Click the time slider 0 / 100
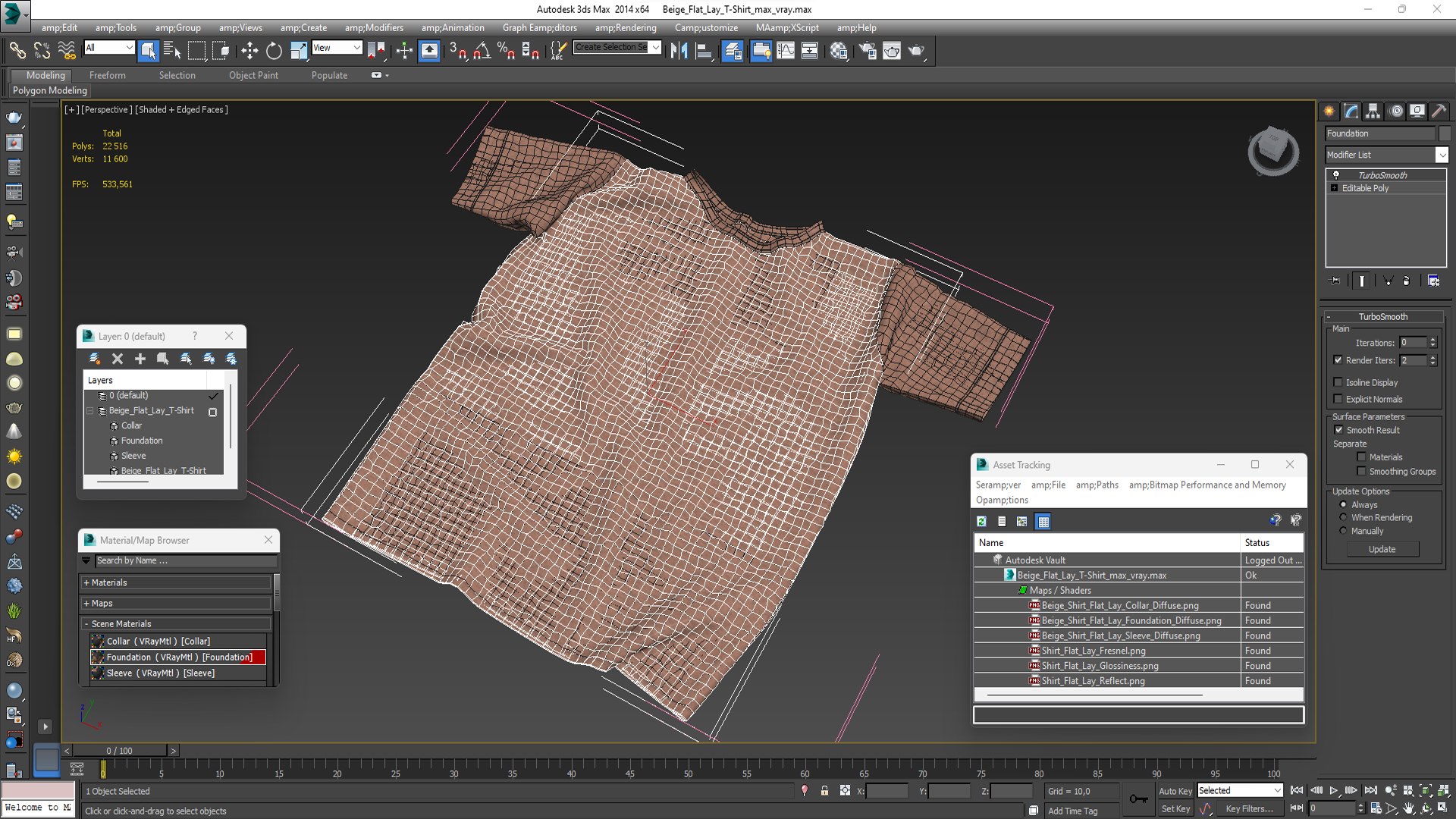This screenshot has height=819, width=1456. click(x=119, y=751)
